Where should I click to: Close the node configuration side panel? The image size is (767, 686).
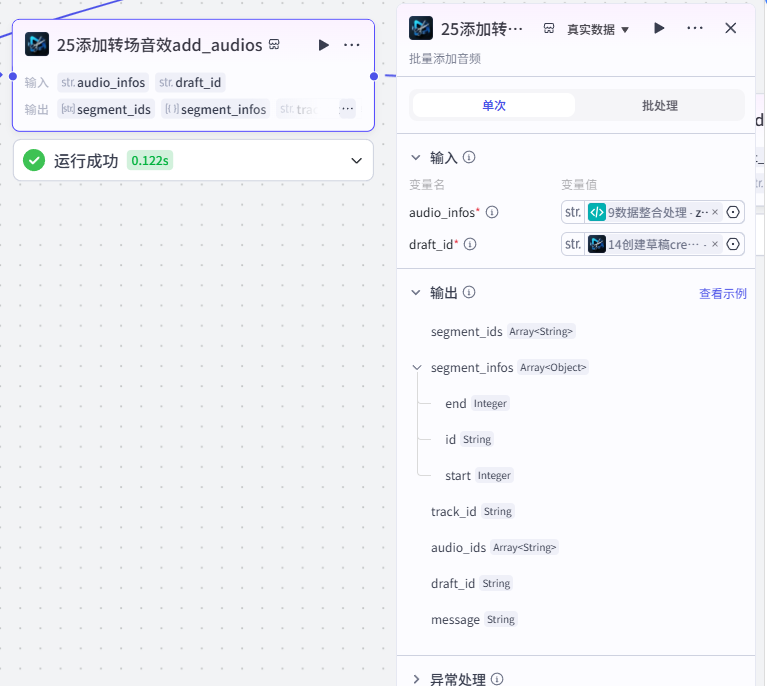730,28
